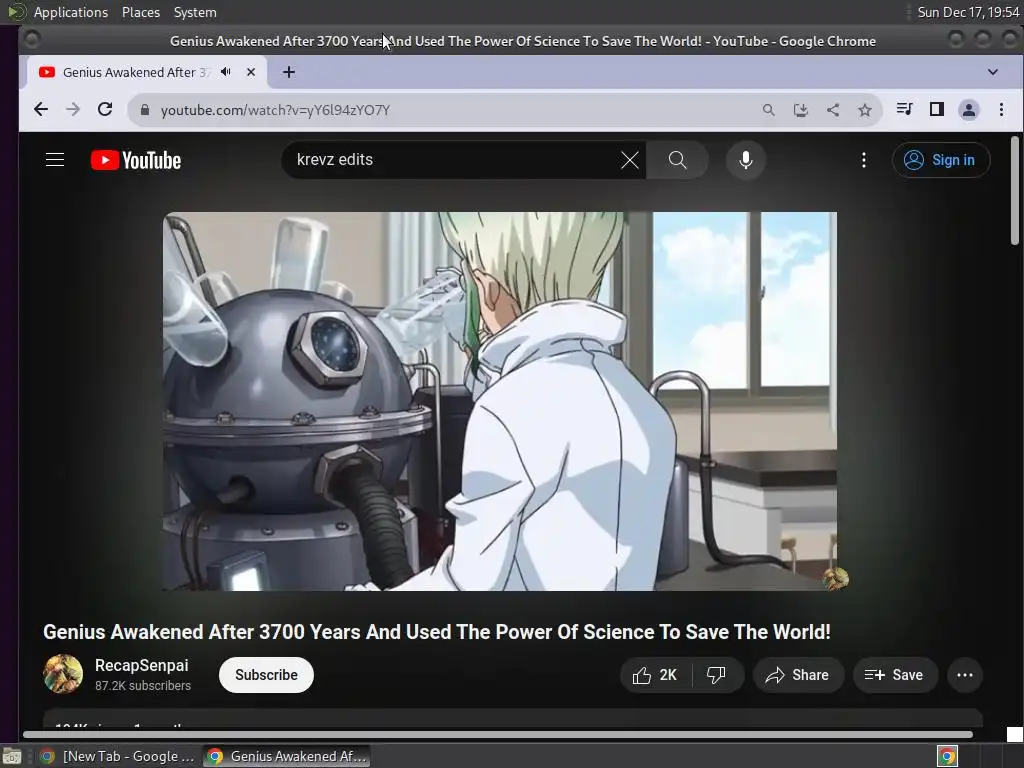Open the Chrome three-dot menu
The image size is (1024, 768).
click(x=1001, y=110)
